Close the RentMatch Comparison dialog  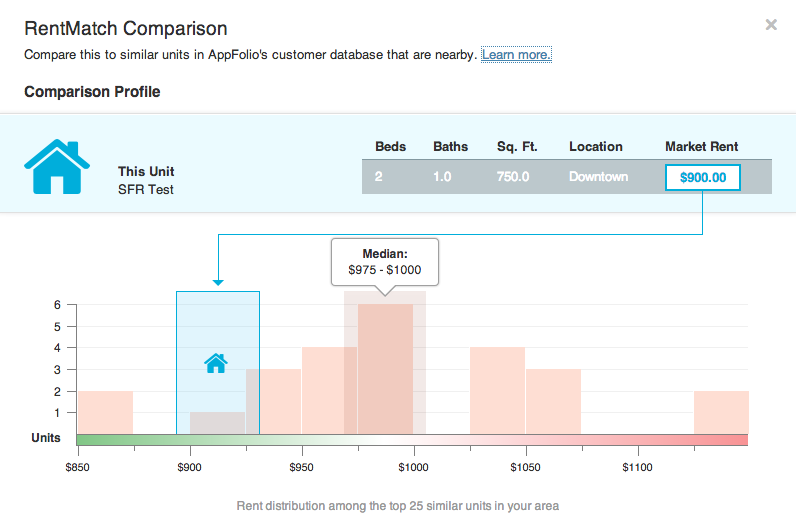(771, 25)
